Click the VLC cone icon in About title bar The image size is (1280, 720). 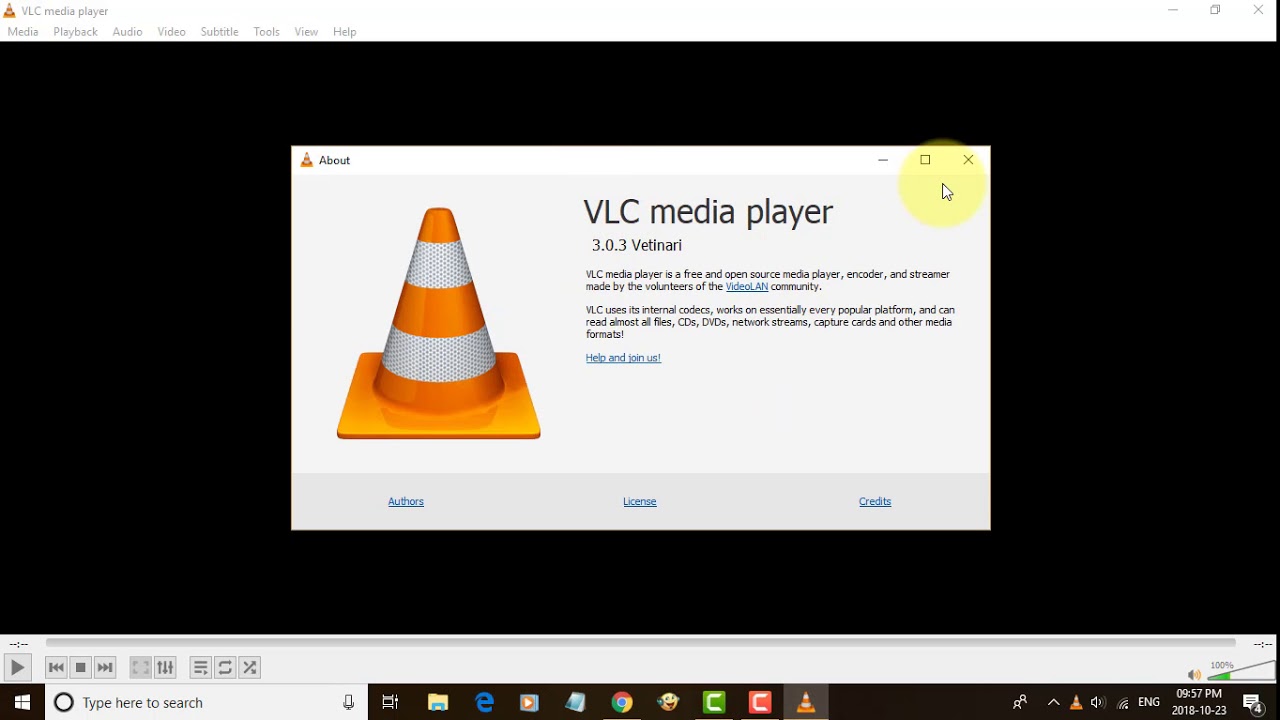click(307, 160)
